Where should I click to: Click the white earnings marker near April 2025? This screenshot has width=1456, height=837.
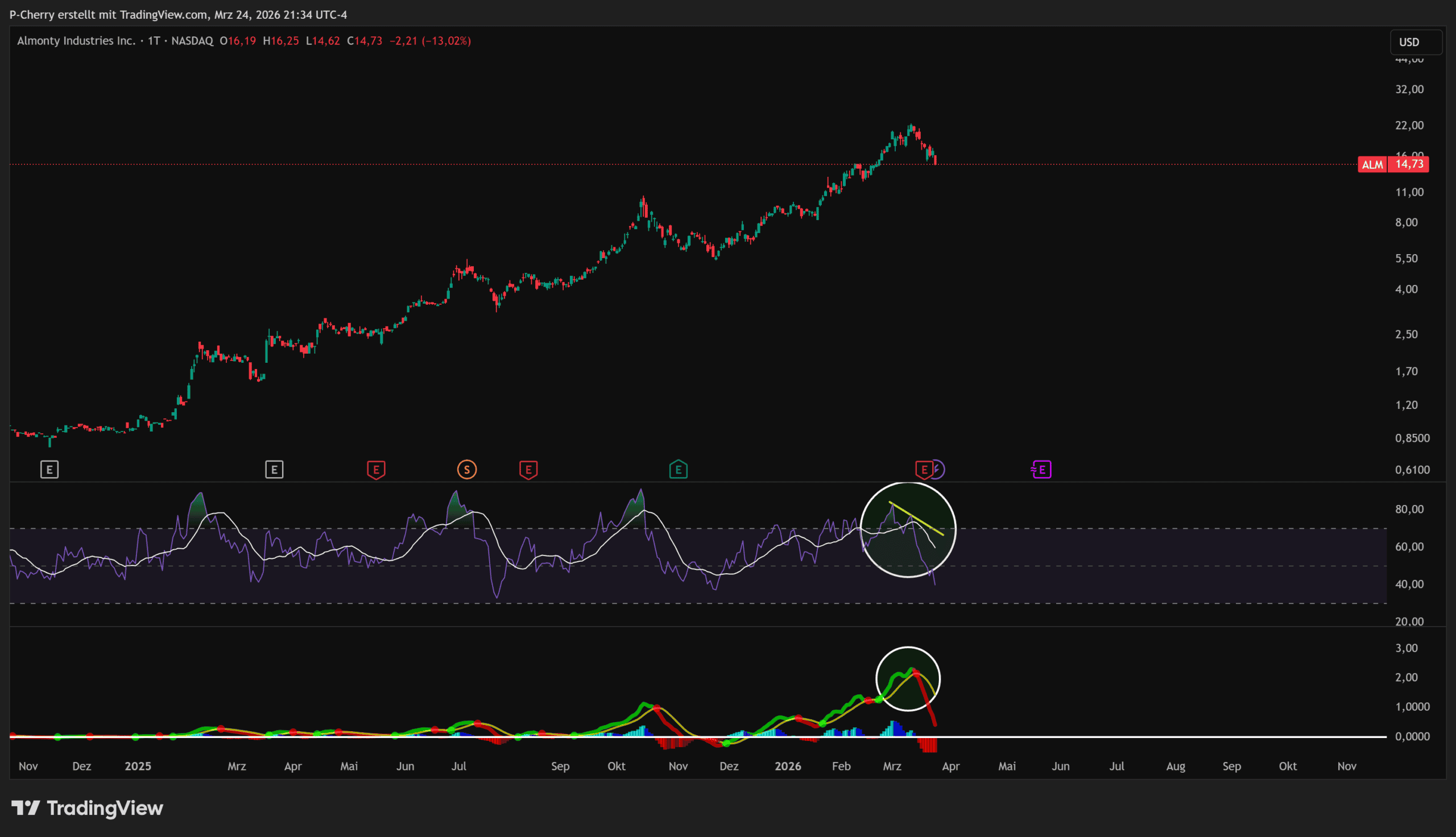pyautogui.click(x=274, y=470)
